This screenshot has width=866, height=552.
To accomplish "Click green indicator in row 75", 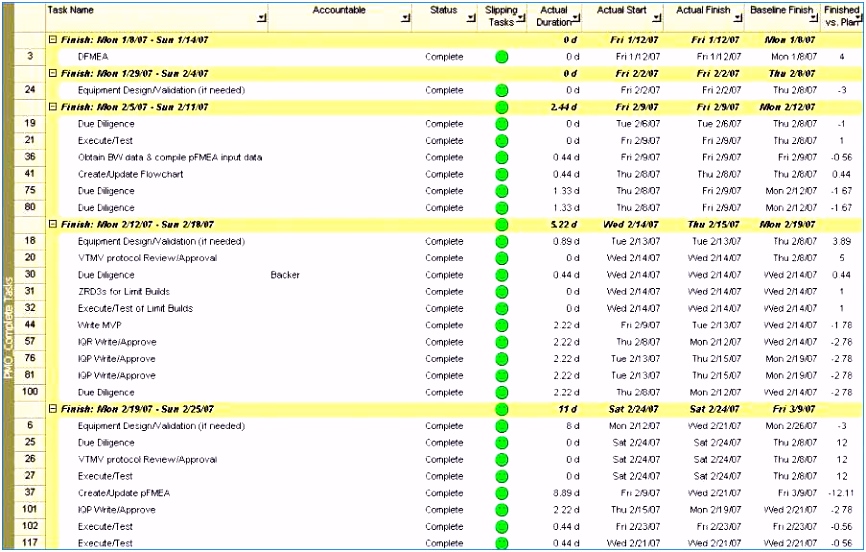I will pos(501,191).
